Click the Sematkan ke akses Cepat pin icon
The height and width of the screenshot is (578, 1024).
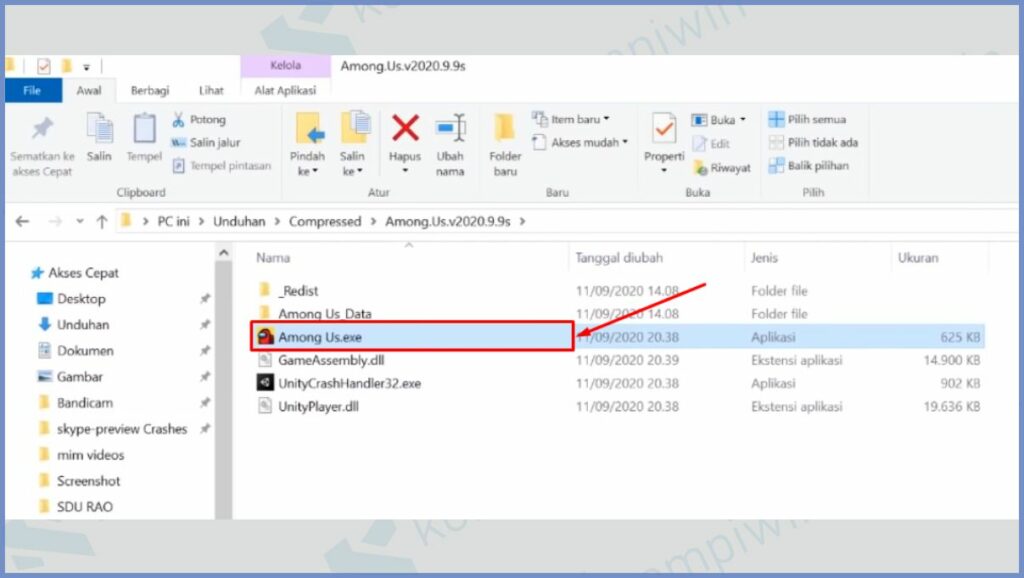click(42, 129)
